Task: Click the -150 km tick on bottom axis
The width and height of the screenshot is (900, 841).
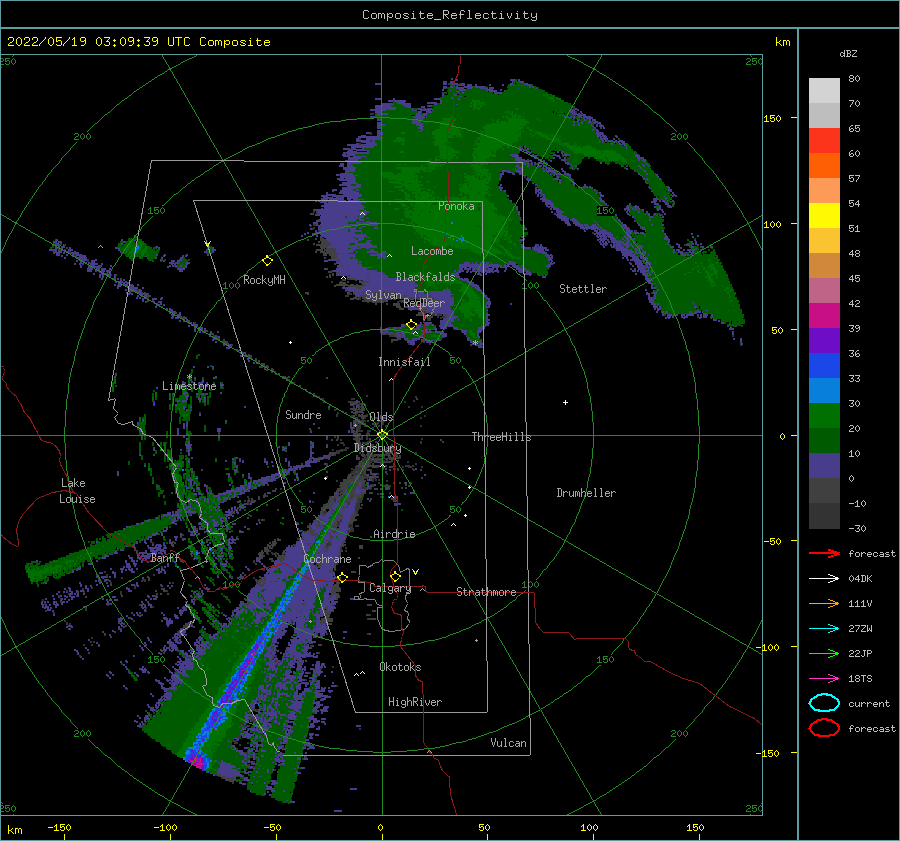Action: (59, 827)
